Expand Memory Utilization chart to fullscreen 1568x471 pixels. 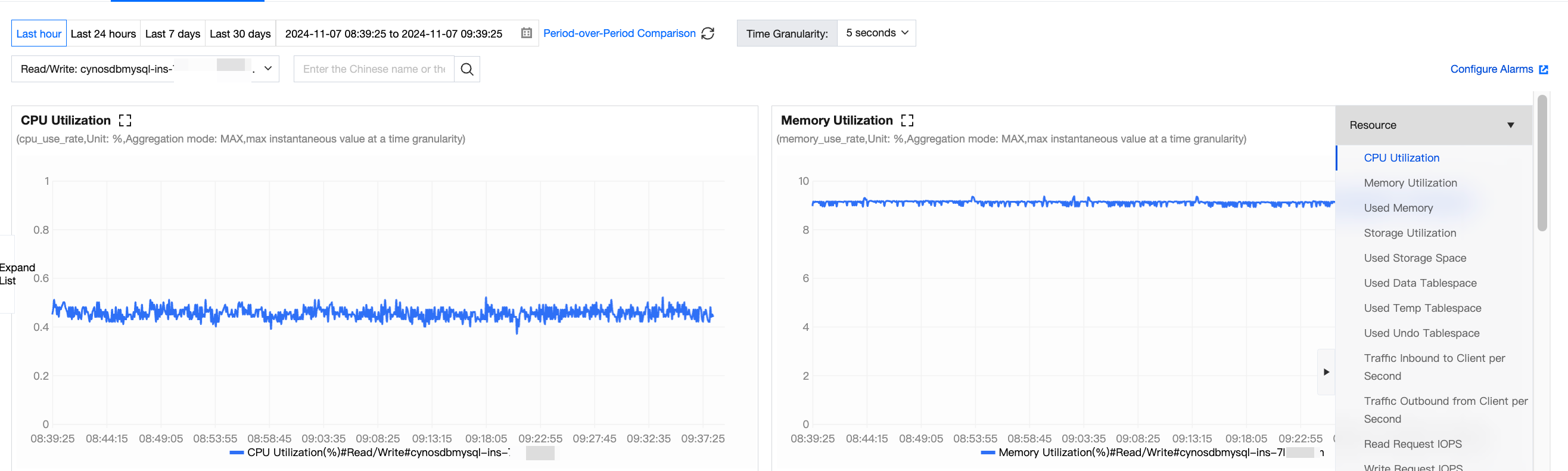[907, 120]
